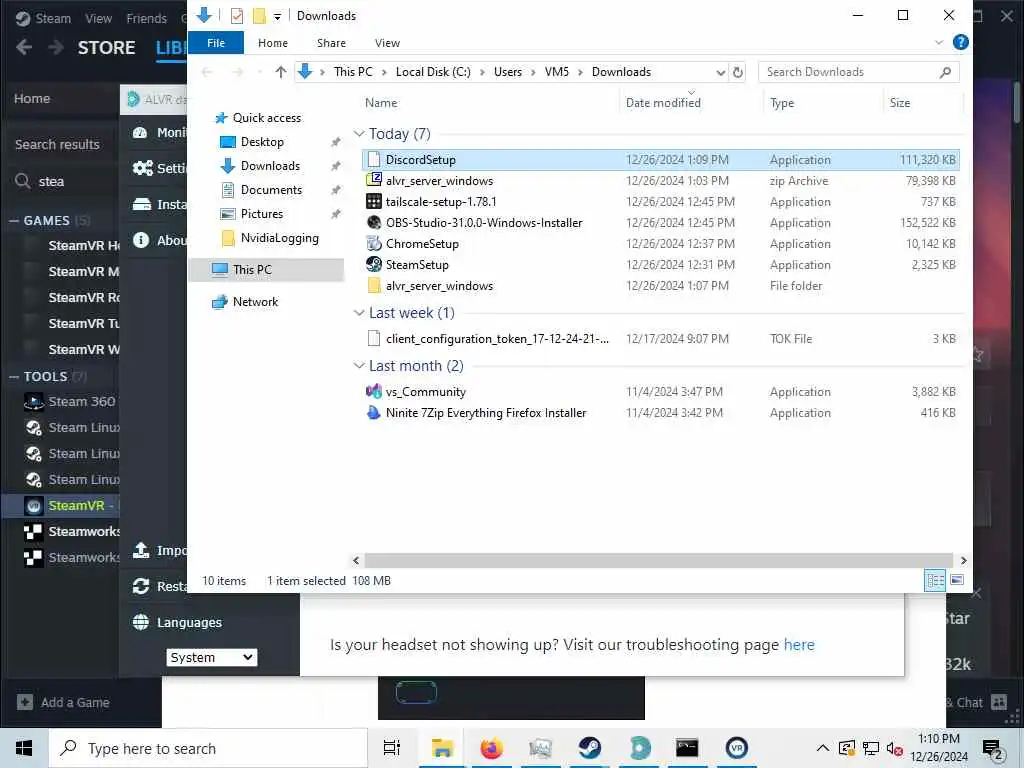This screenshot has width=1024, height=768.
Task: Sort by Size column header
Action: click(x=899, y=103)
